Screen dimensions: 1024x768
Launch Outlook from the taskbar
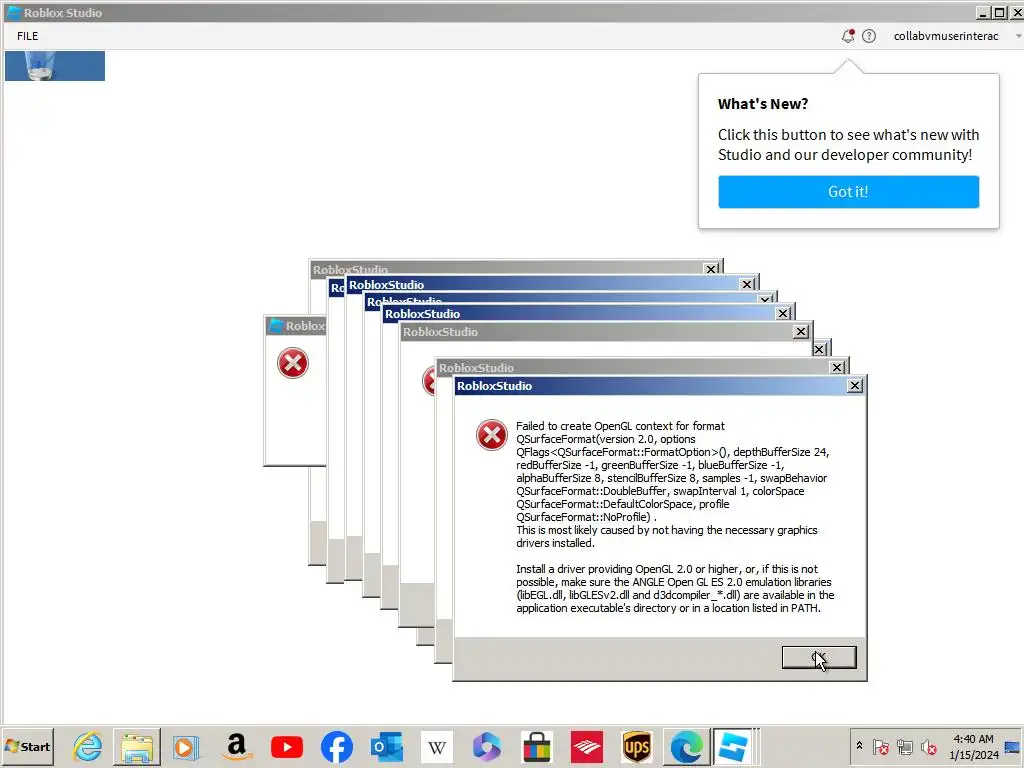click(387, 746)
